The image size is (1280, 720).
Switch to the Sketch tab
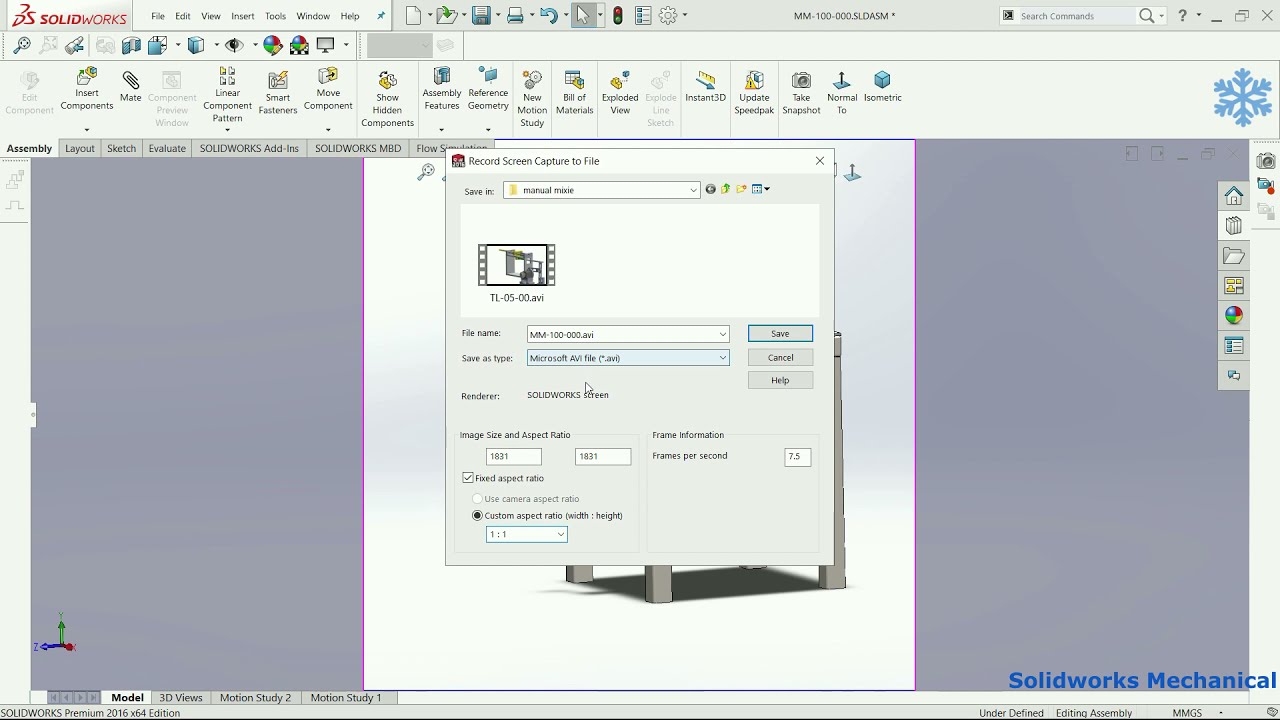point(121,148)
